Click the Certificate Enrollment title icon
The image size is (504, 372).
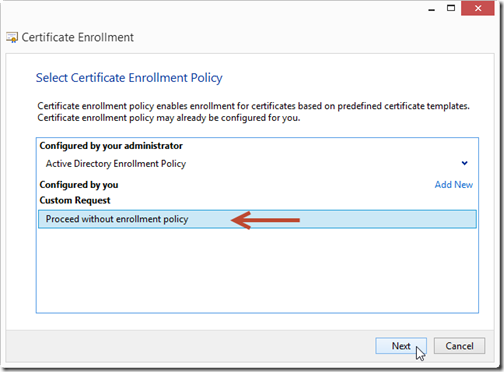point(12,37)
